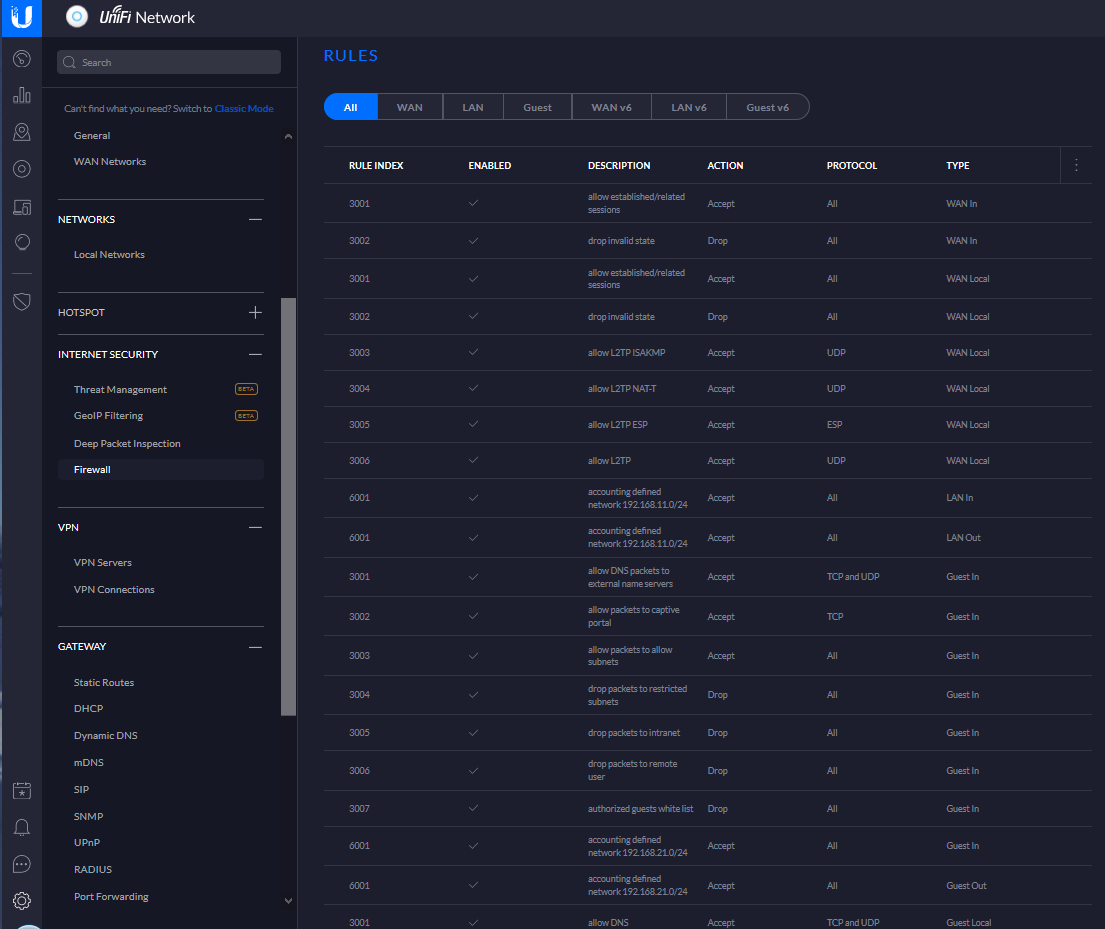Click the settings Search field

(169, 62)
